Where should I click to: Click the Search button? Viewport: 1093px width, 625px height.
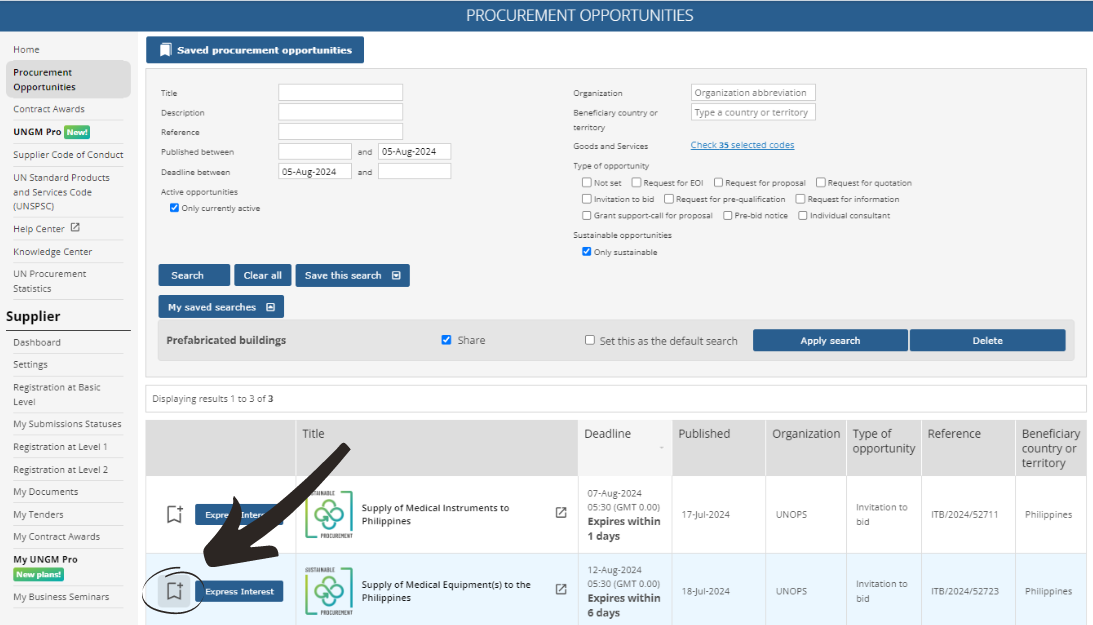tap(194, 275)
